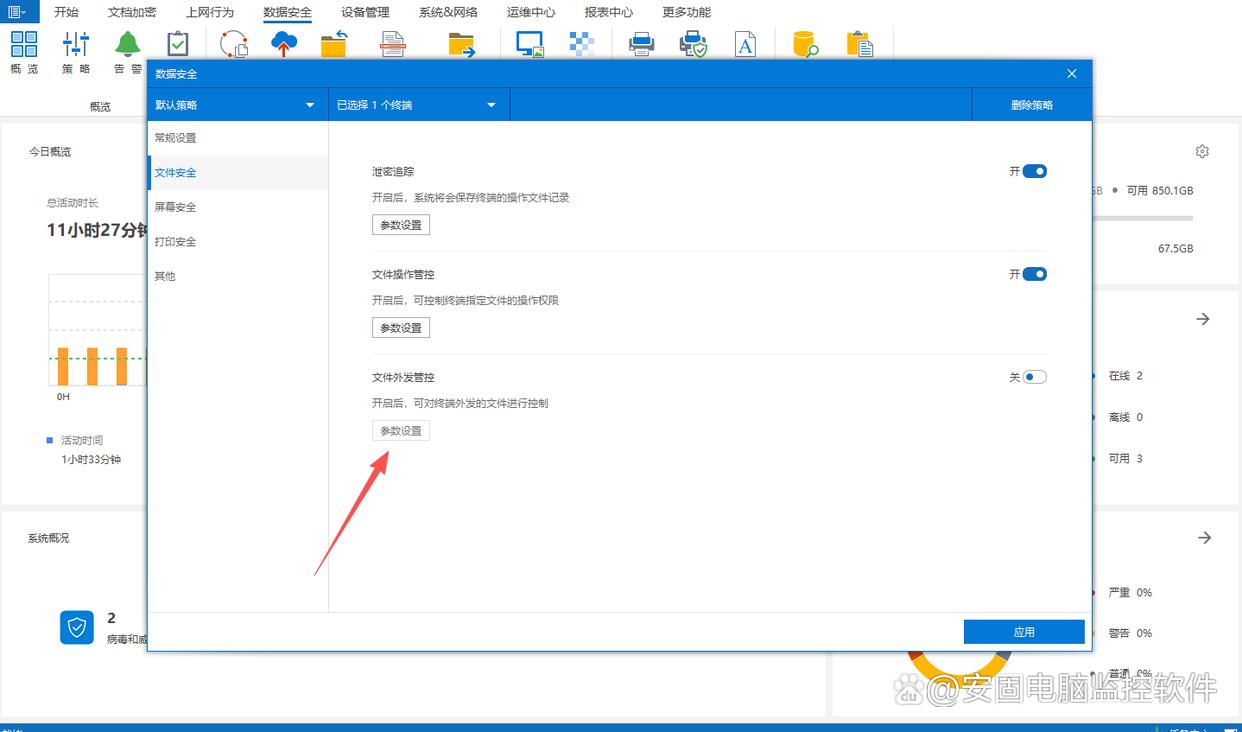This screenshot has height=732, width=1242.
Task: Switch to the 设备管理 ribbon tab
Action: tap(365, 12)
